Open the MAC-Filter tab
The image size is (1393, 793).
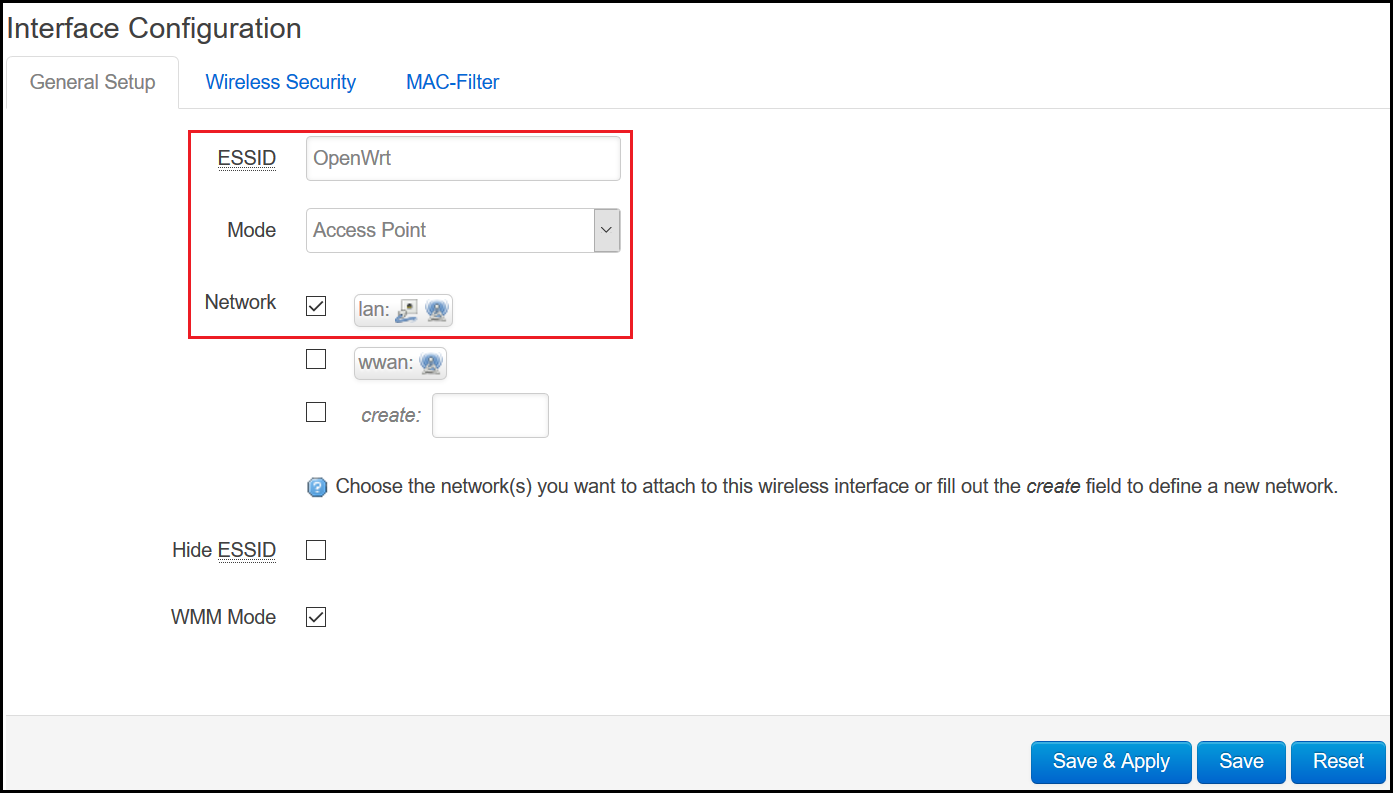pos(452,81)
